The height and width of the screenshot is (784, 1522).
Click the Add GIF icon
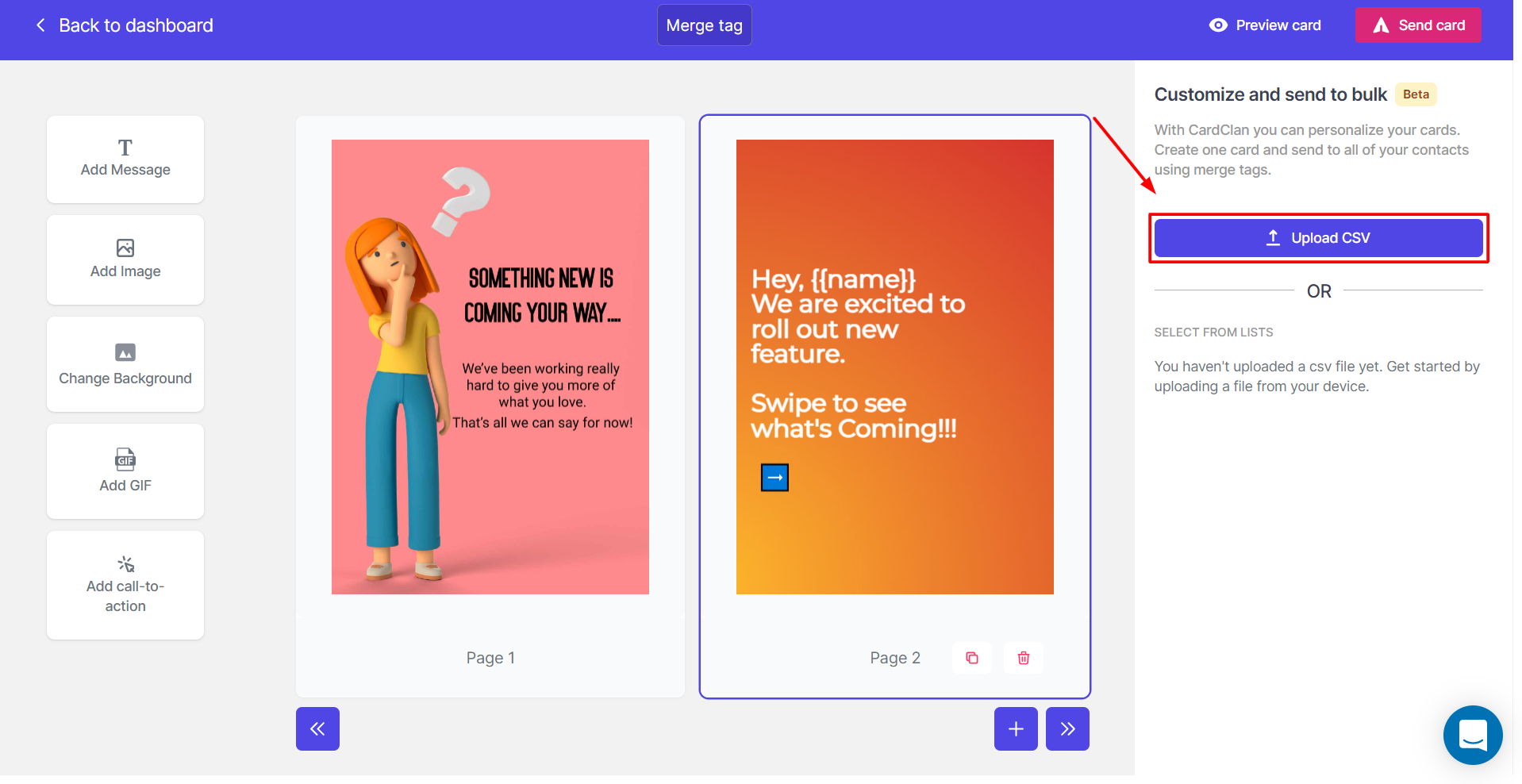click(125, 459)
